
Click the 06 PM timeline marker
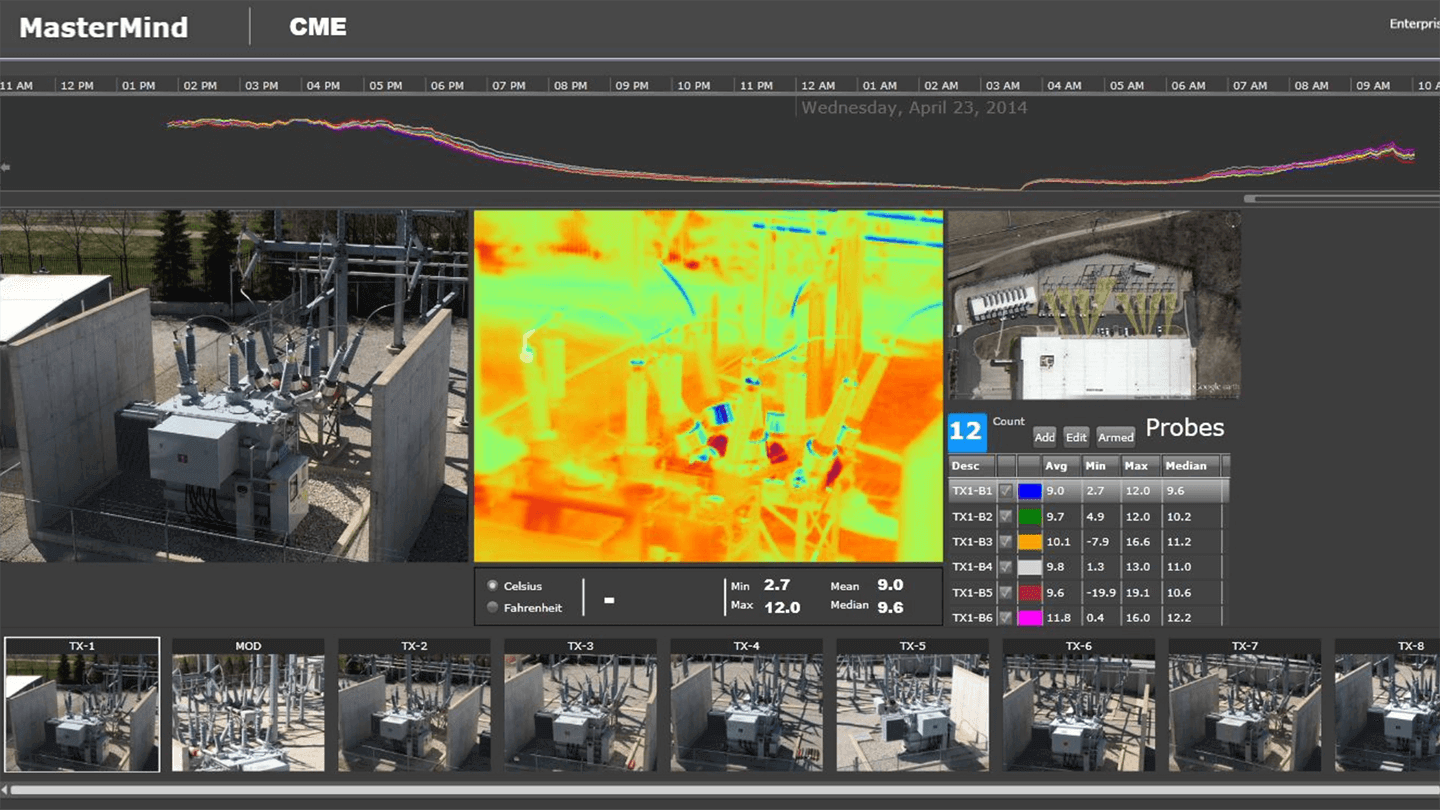tap(447, 86)
